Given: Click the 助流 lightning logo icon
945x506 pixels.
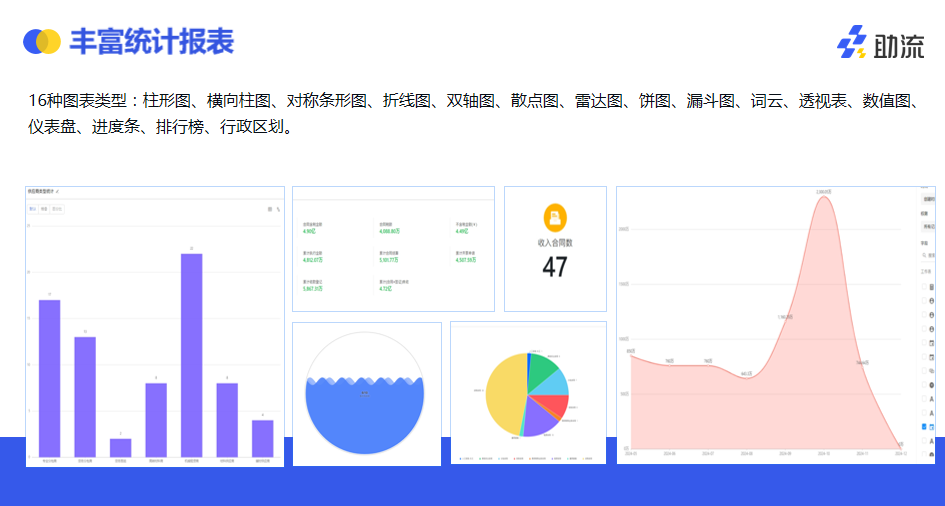Looking at the screenshot, I should coord(852,43).
